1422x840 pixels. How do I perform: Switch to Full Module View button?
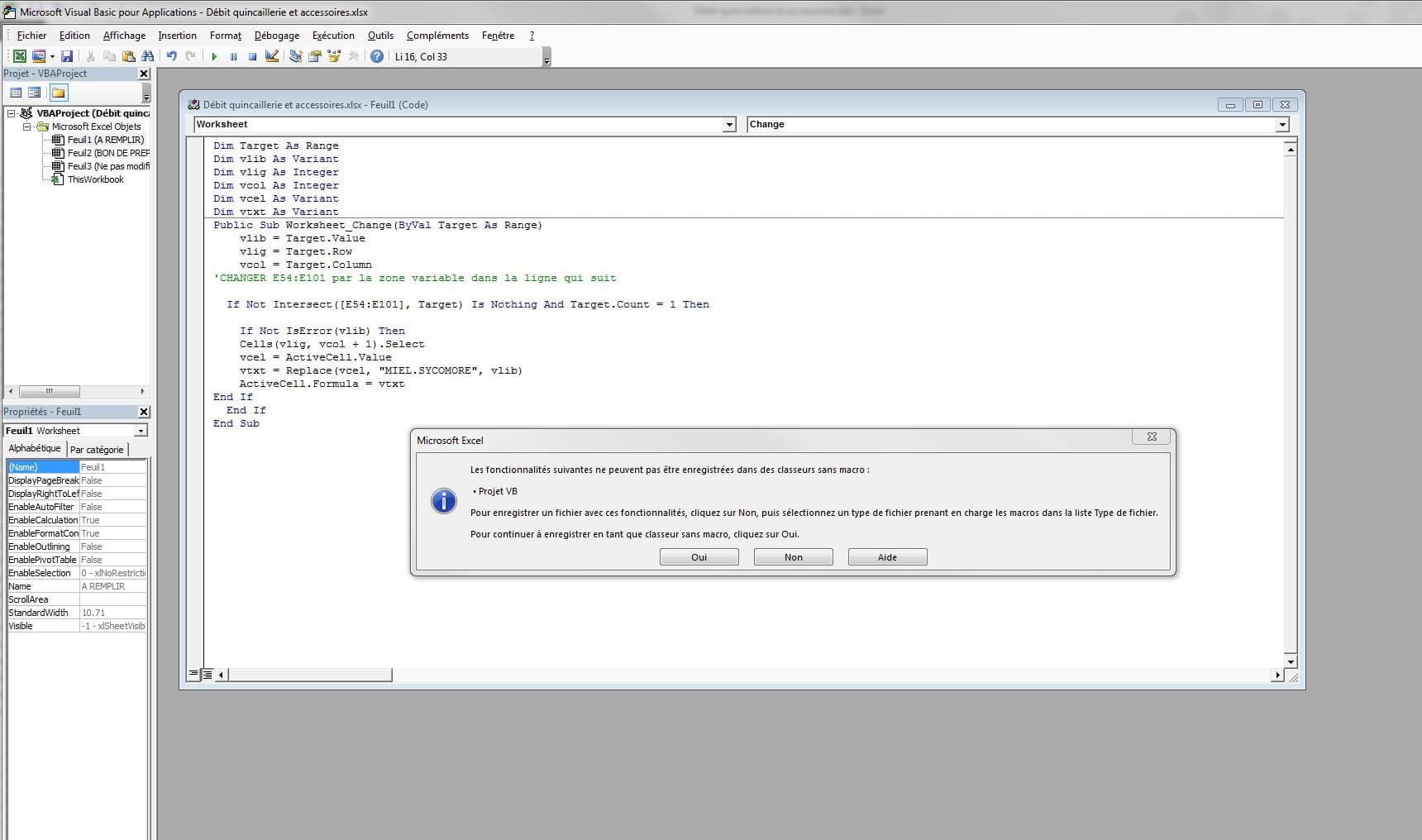click(208, 674)
